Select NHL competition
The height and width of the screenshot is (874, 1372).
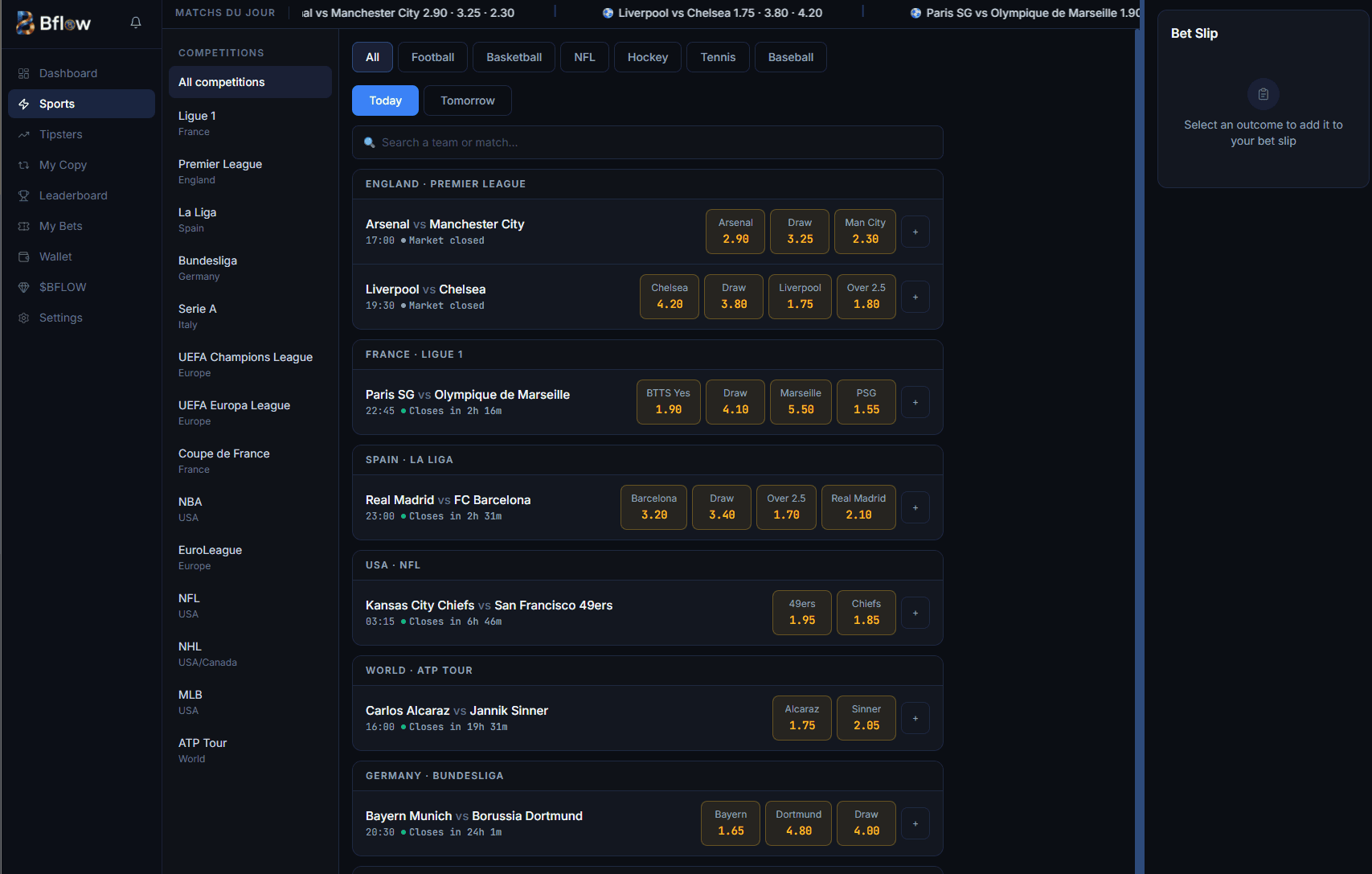pos(250,654)
